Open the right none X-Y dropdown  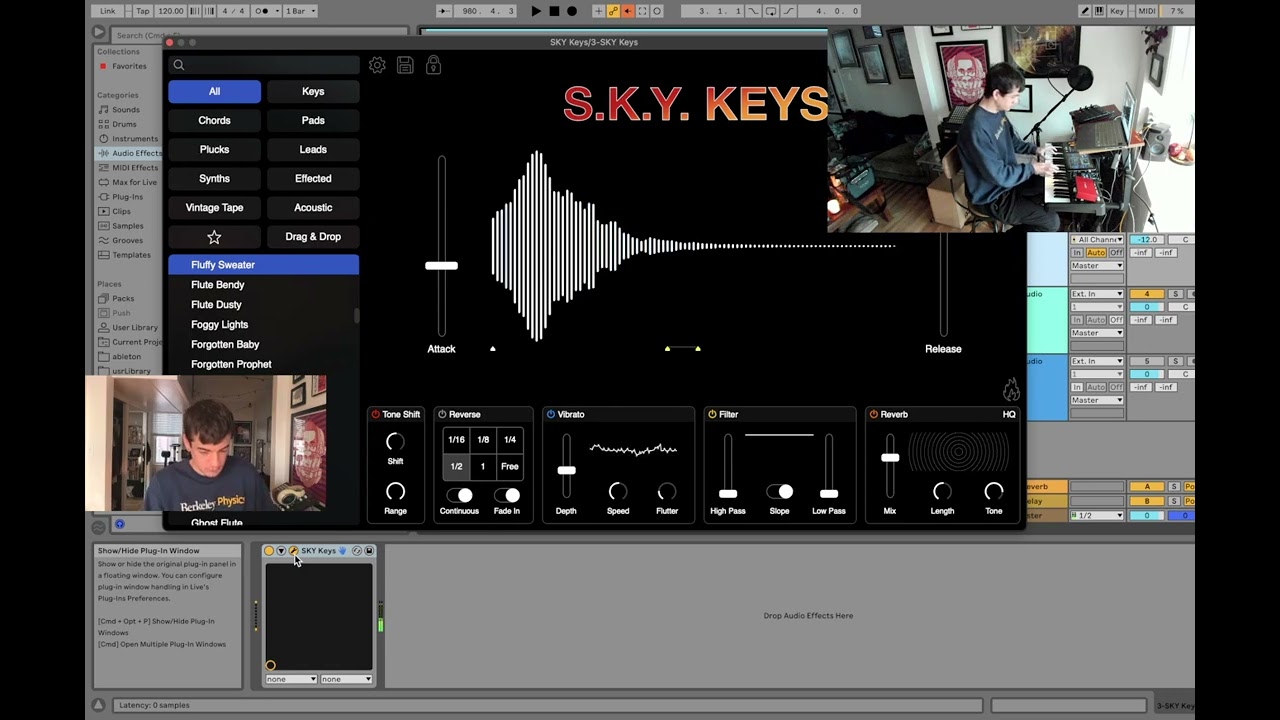346,679
